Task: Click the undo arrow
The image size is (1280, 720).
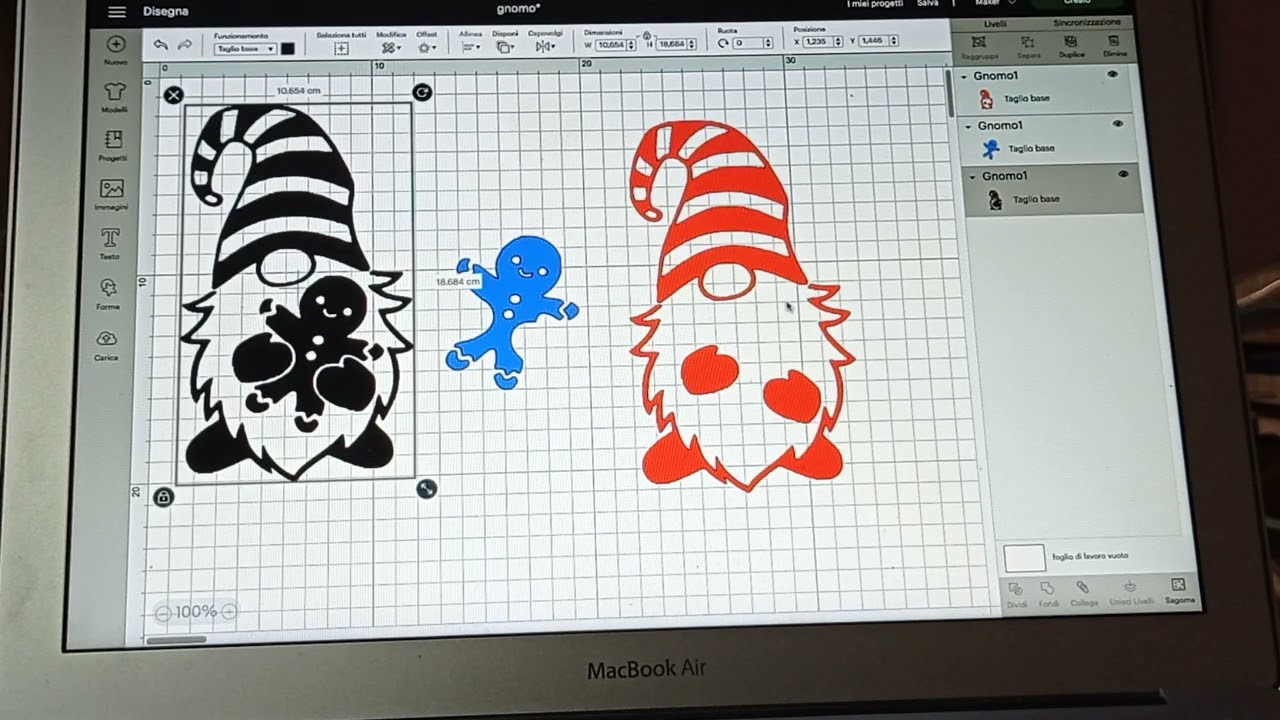Action: [x=161, y=45]
